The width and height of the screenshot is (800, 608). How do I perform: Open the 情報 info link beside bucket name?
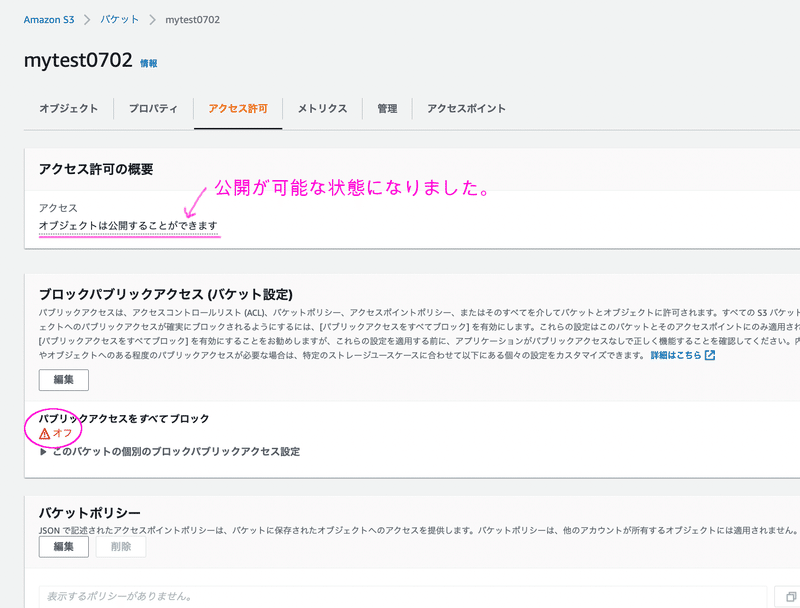pos(148,63)
